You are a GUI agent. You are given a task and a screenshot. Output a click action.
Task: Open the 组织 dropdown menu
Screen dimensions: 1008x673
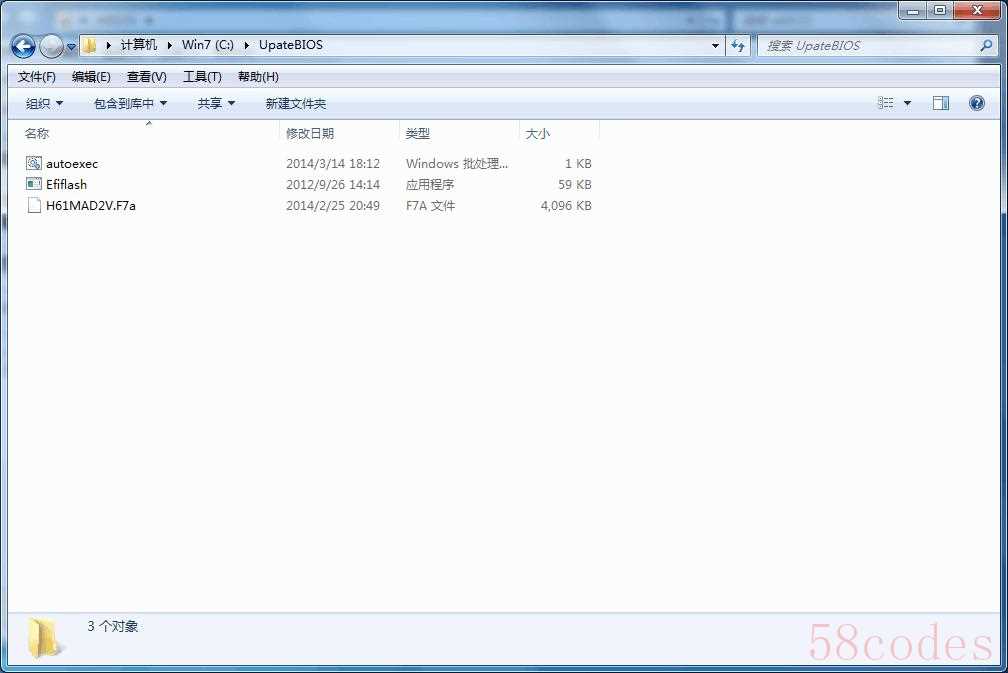[44, 103]
